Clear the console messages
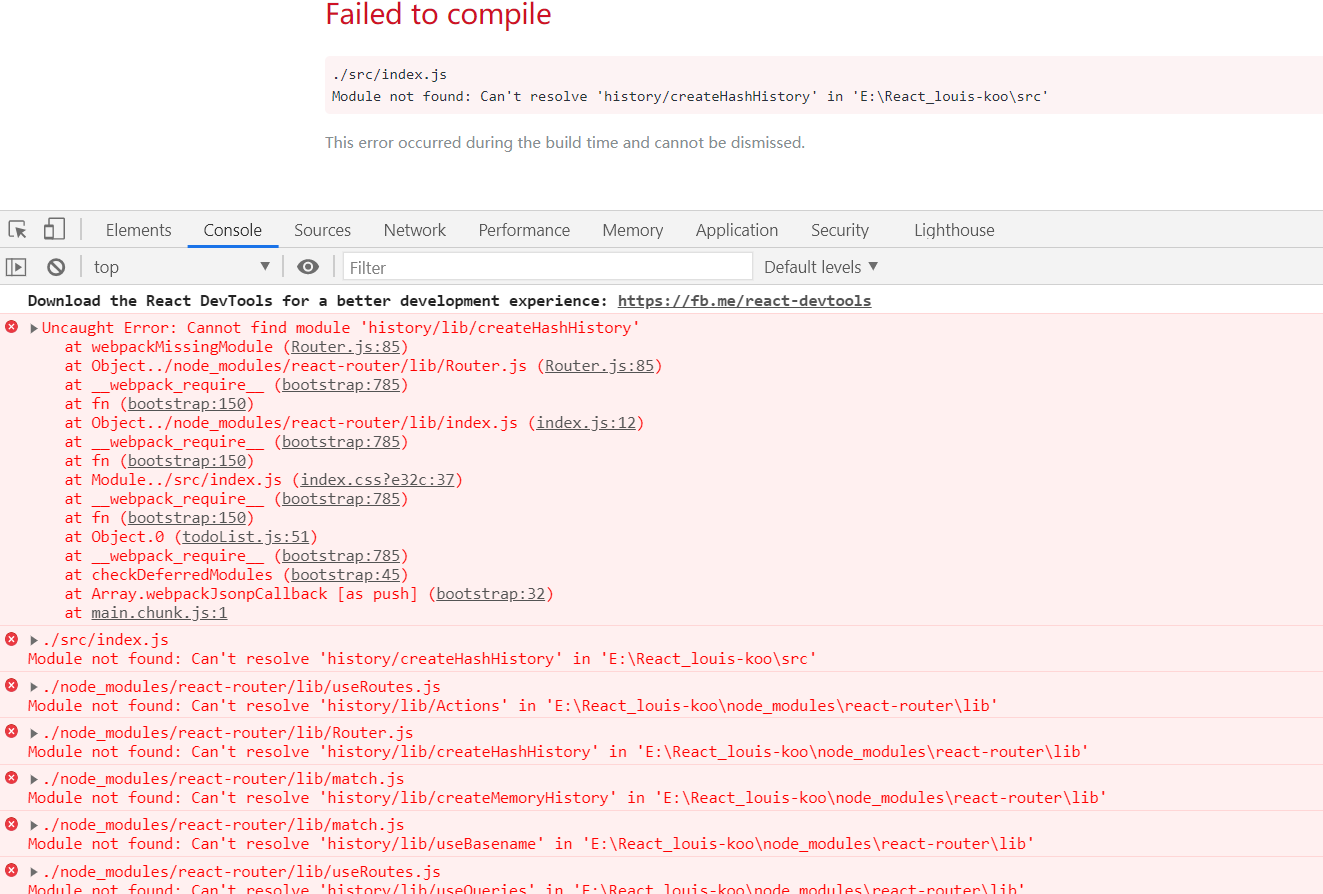This screenshot has height=894, width=1323. pyautogui.click(x=55, y=266)
